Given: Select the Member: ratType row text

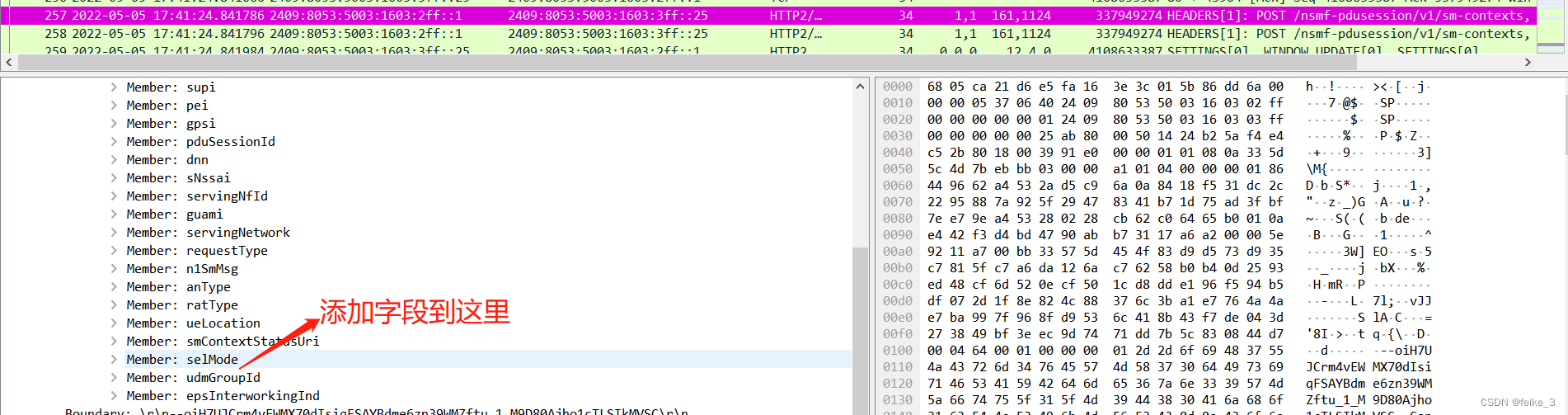Looking at the screenshot, I should point(182,304).
